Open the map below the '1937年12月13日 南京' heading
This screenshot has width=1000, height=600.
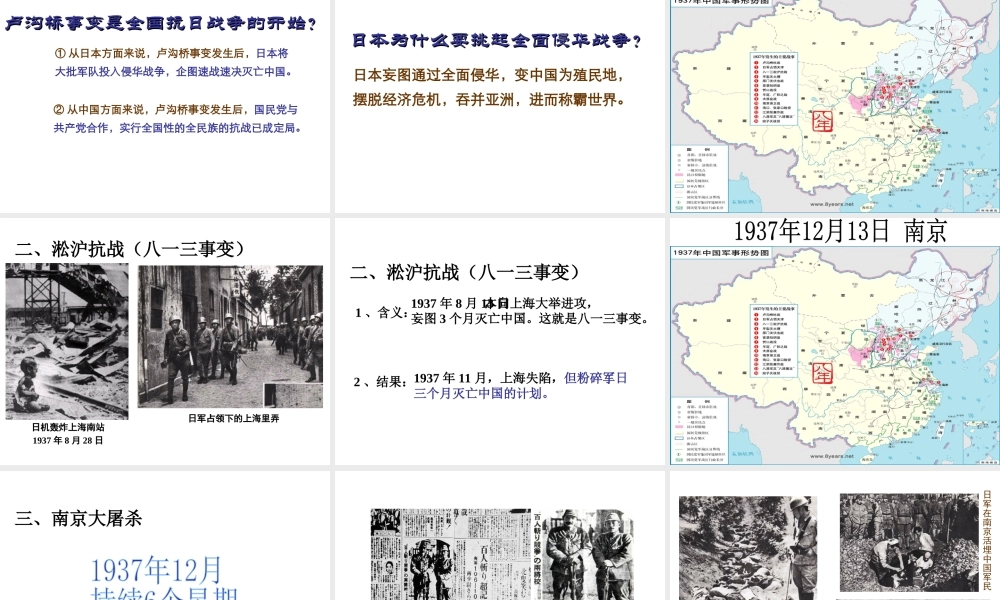[x=835, y=356]
